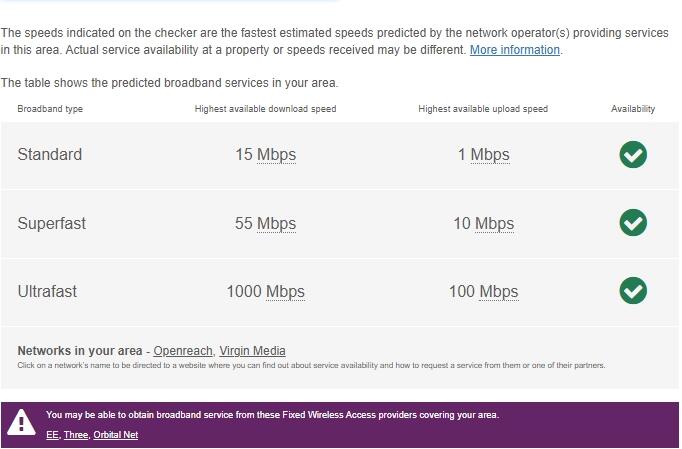The height and width of the screenshot is (449, 682).
Task: Click the Ultrafast availability green checkmark icon
Action: click(x=633, y=291)
